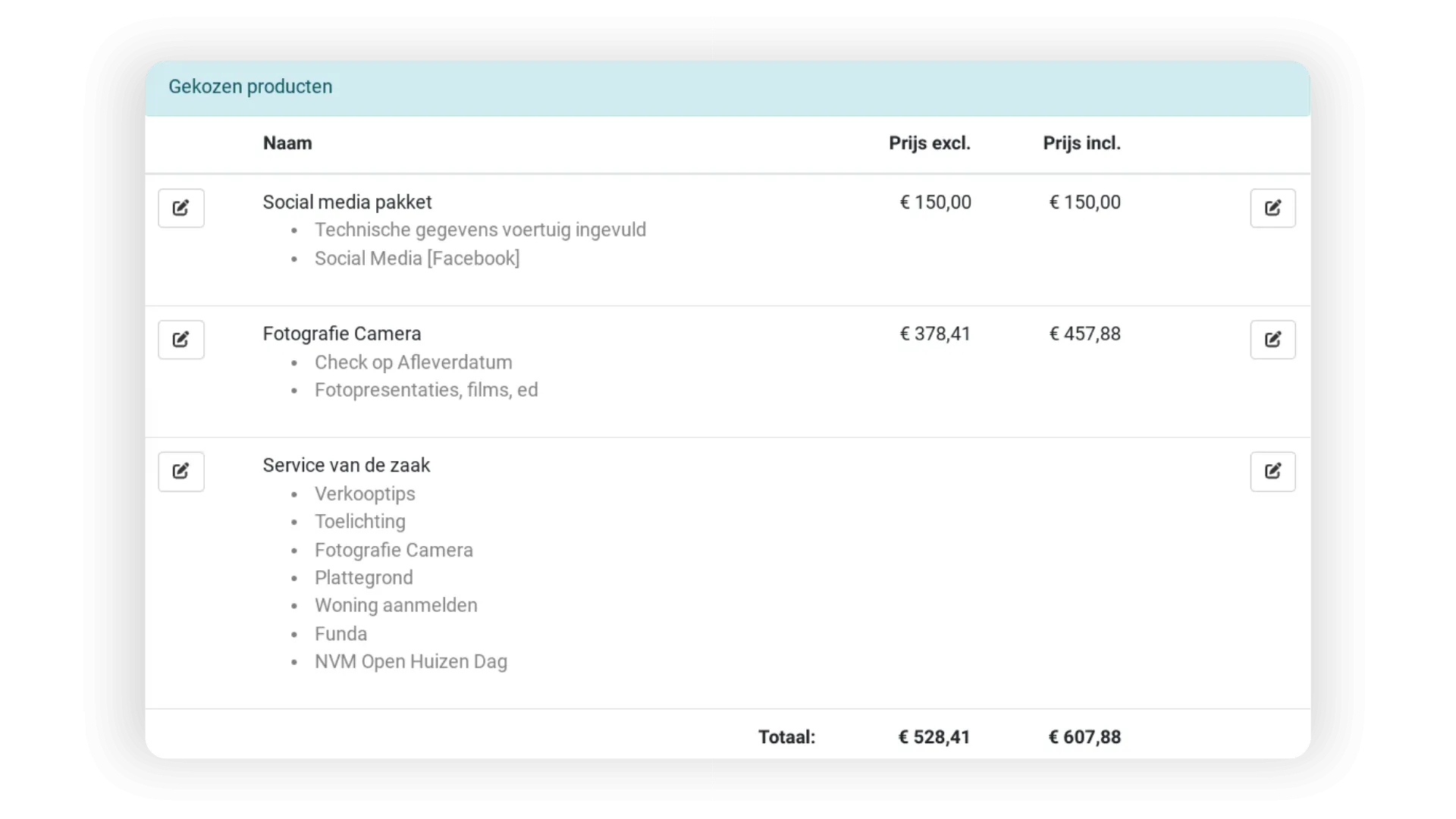Image resolution: width=1456 pixels, height=819 pixels.
Task: Click left edit icon for Social media pakket
Action: 180,208
